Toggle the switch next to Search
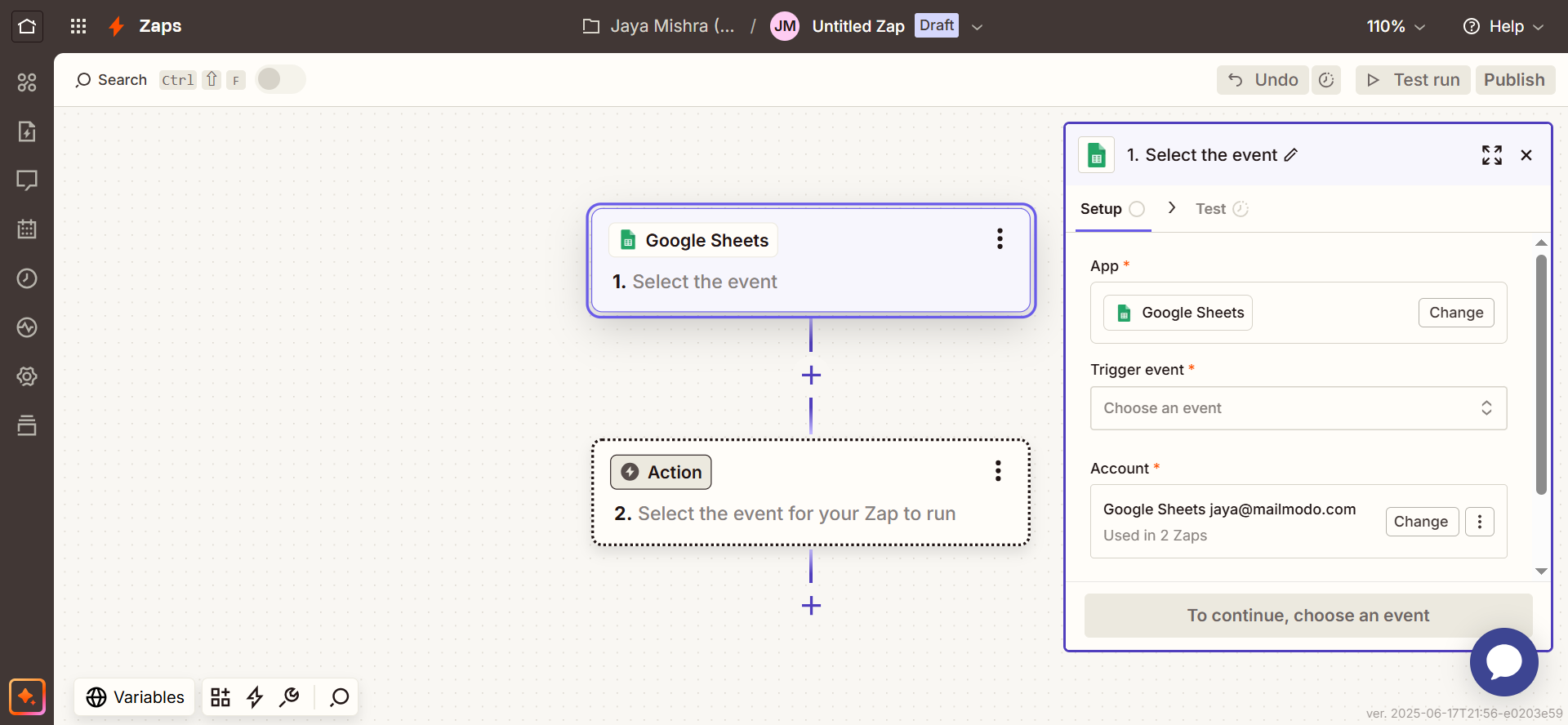Screen dimensions: 1568x725 tap(280, 79)
